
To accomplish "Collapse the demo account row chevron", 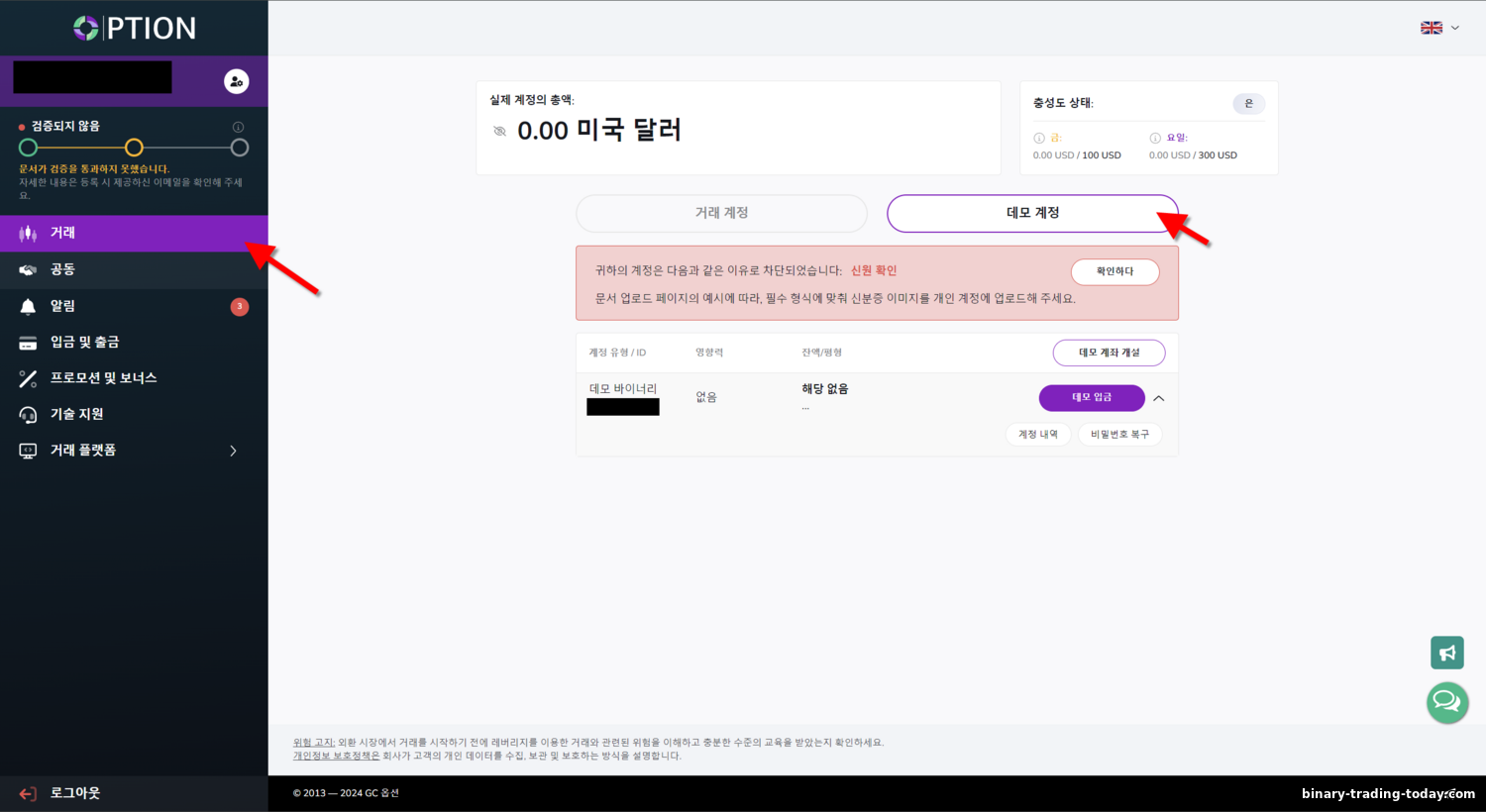I will click(x=1159, y=398).
